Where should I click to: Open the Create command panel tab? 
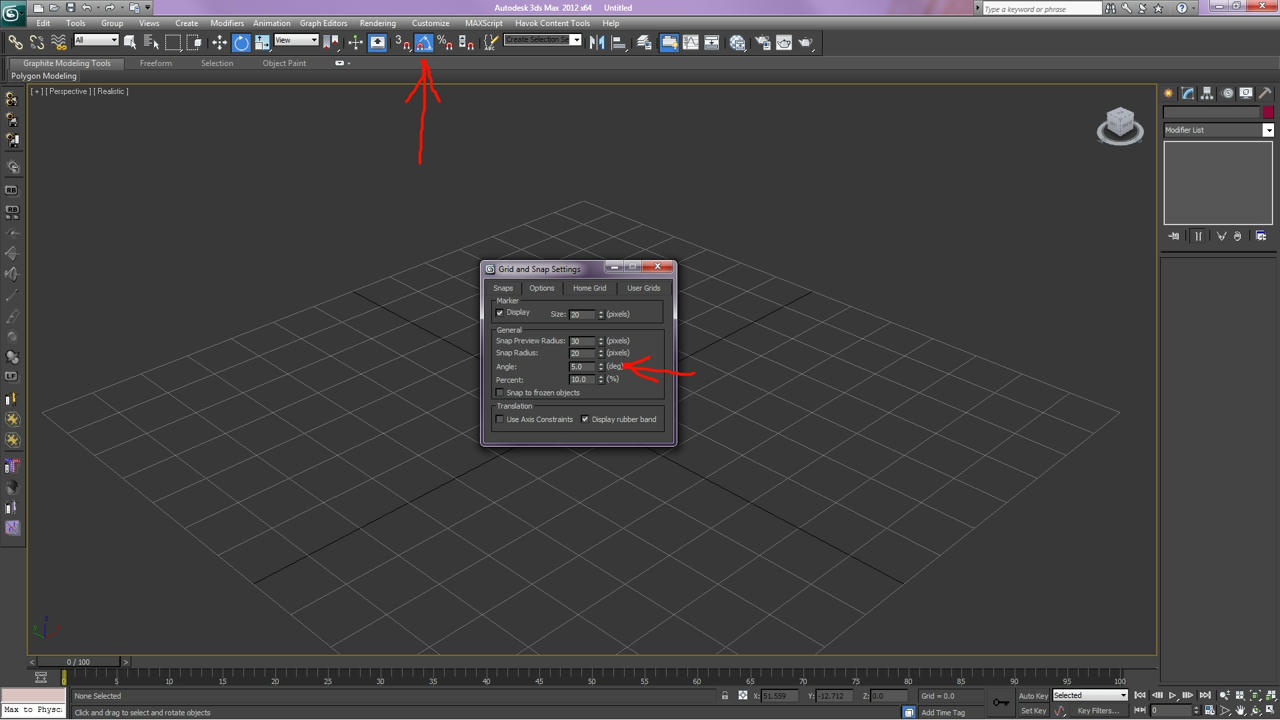point(1168,93)
